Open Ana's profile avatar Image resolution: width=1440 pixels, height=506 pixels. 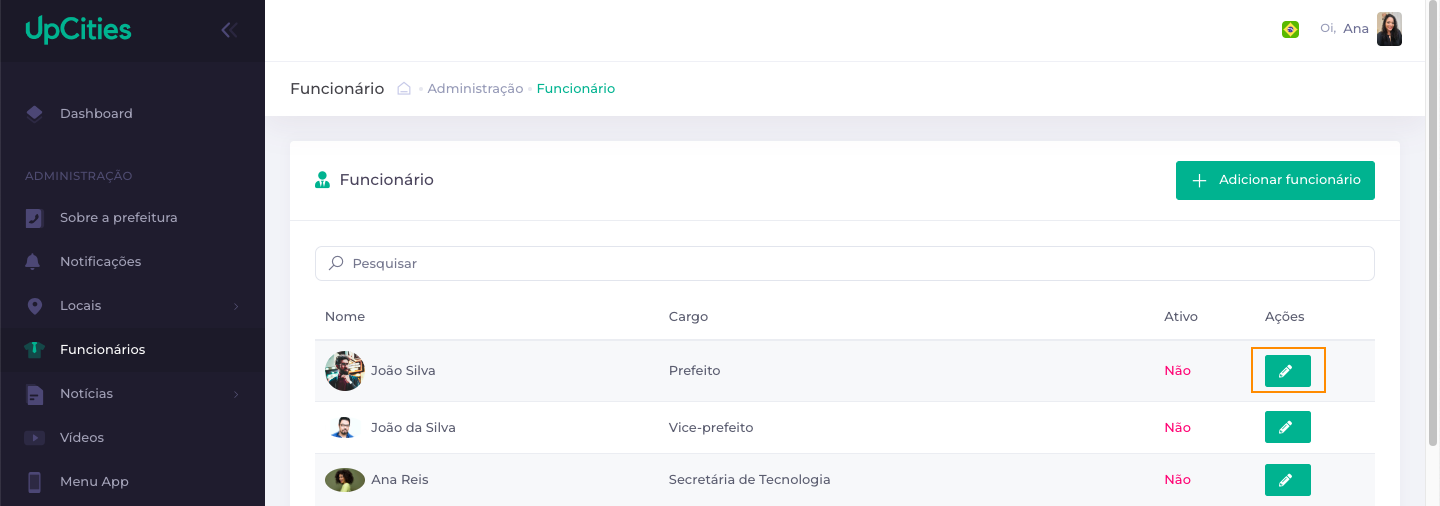1389,29
